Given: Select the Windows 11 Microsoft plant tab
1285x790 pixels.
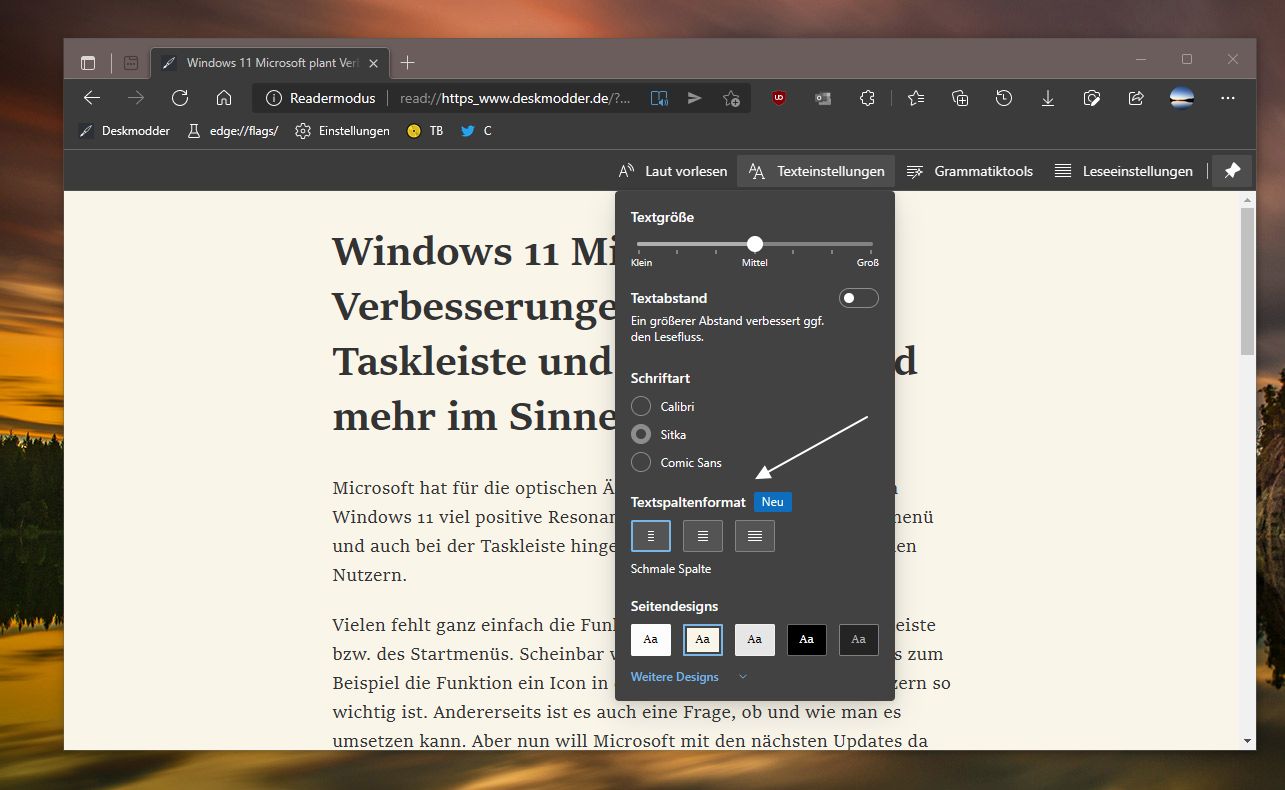Looking at the screenshot, I should (270, 63).
